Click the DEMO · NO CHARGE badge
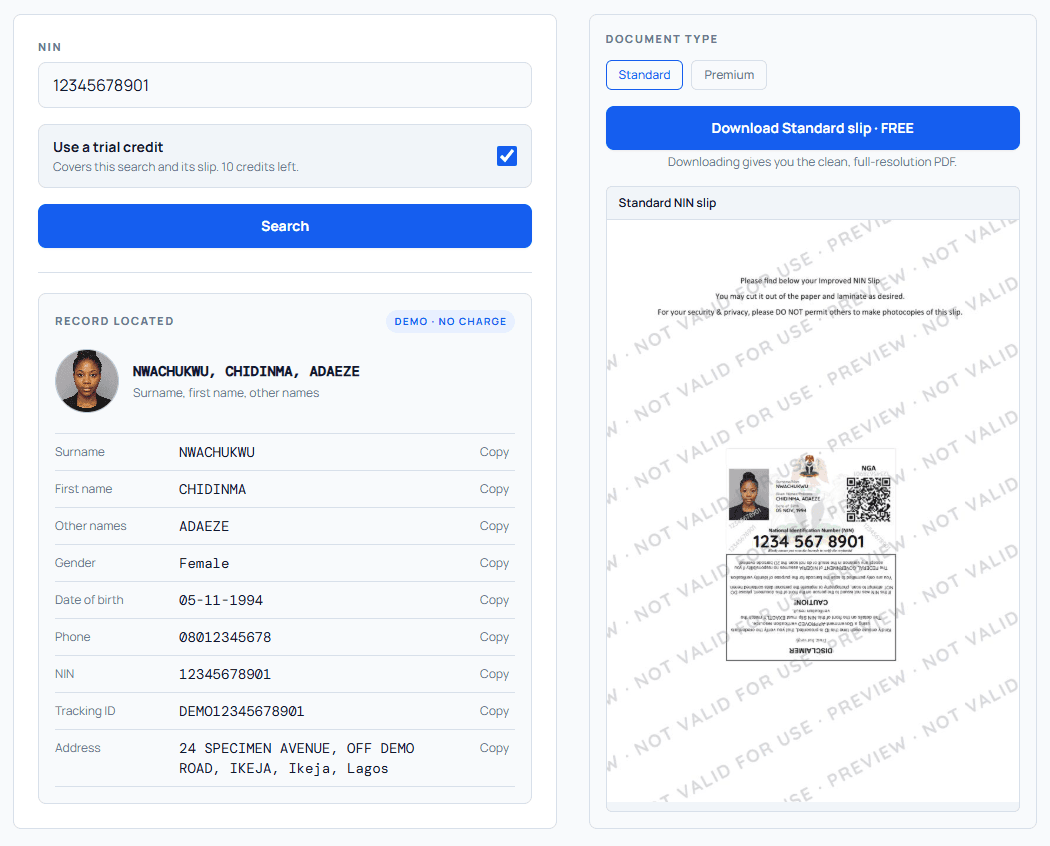 click(x=450, y=322)
